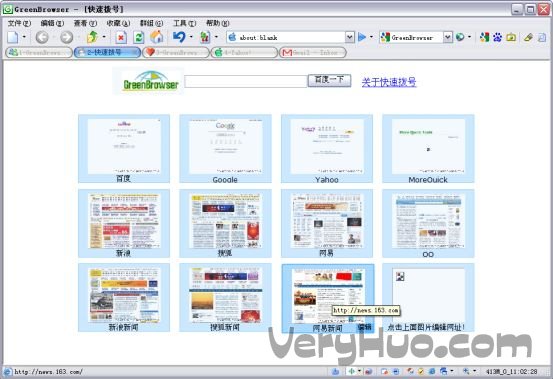The width and height of the screenshot is (553, 379).
Task: Click the broken image icon in empty tile
Action: click(400, 276)
